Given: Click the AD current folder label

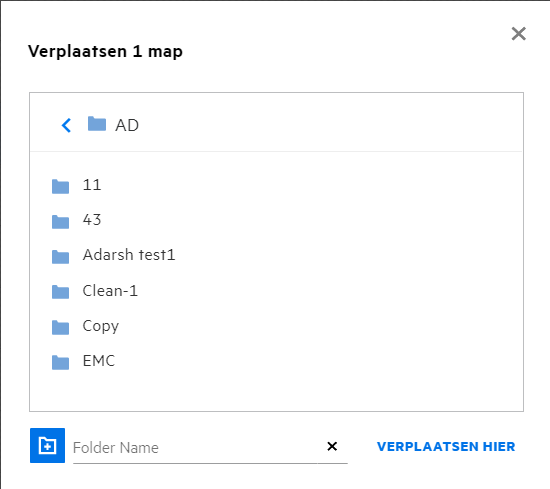Looking at the screenshot, I should click(x=127, y=125).
